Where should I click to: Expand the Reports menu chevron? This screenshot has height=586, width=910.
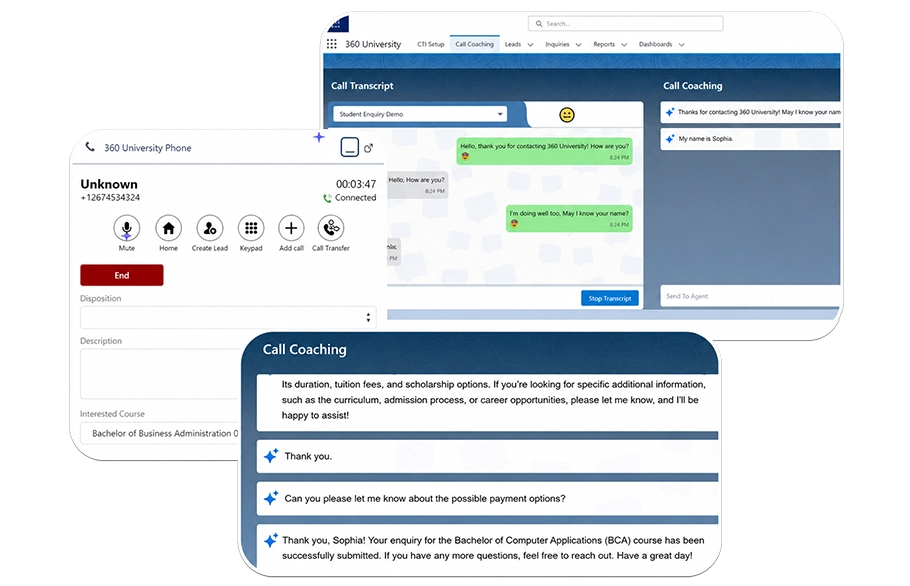(x=624, y=45)
